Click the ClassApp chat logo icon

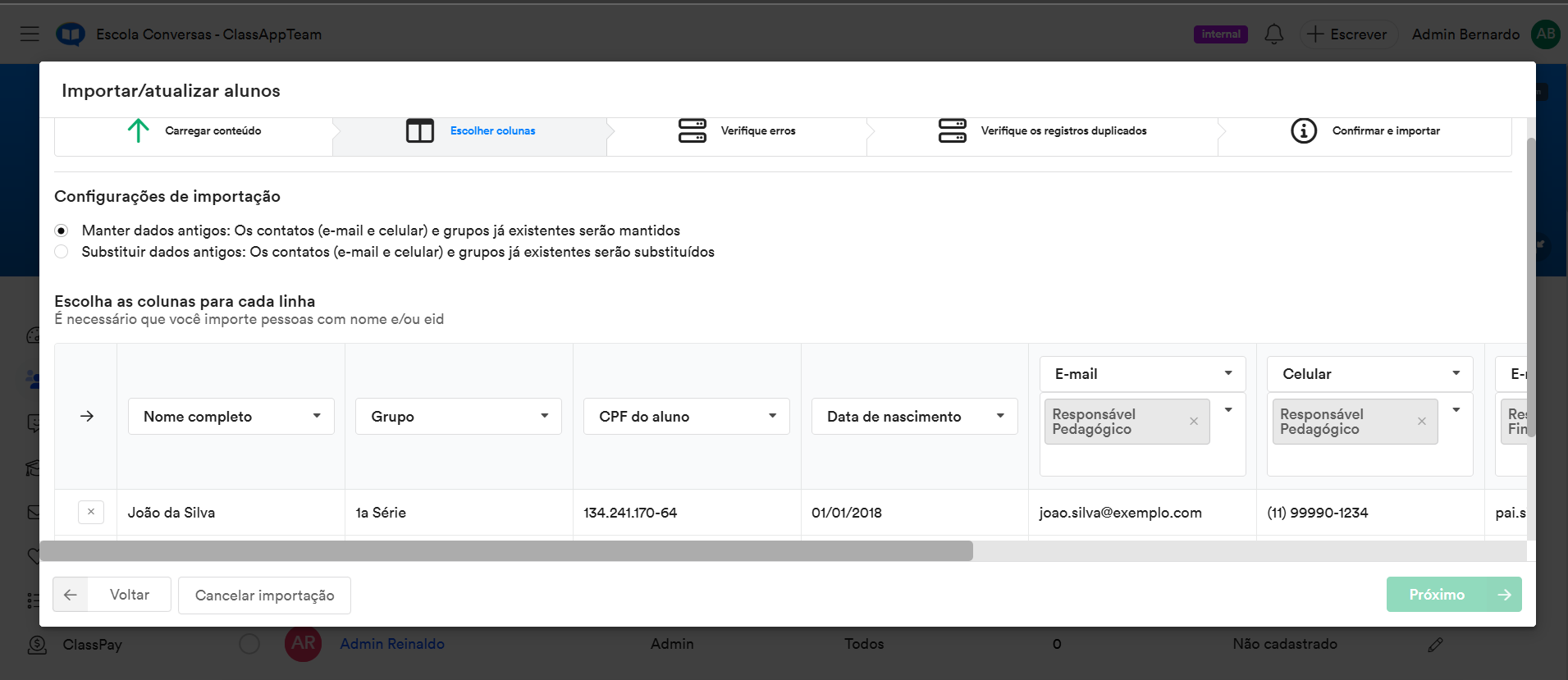pos(71,34)
